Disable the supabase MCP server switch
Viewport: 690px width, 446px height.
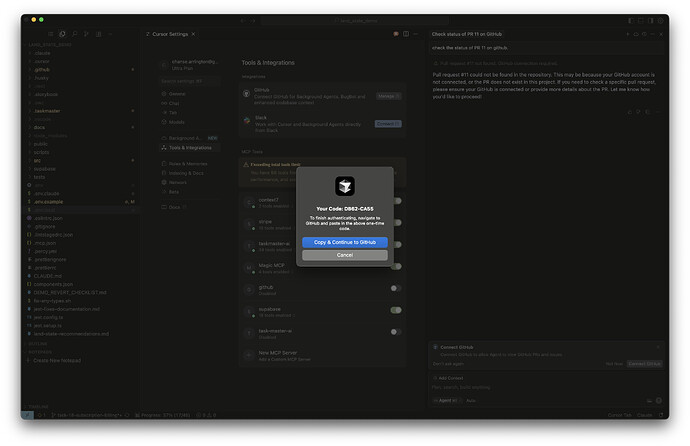[x=396, y=310]
